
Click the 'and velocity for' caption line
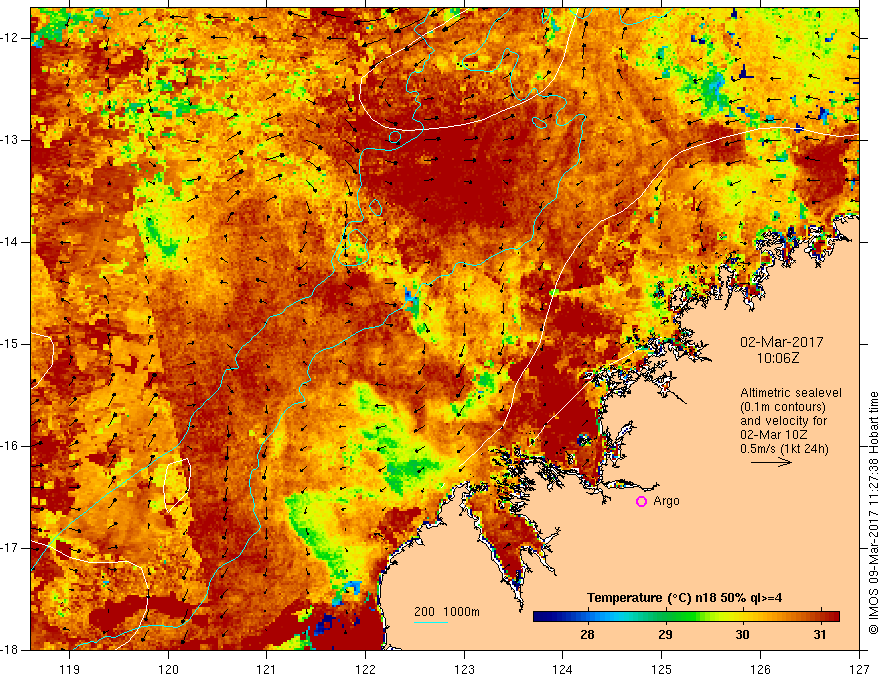[783, 420]
